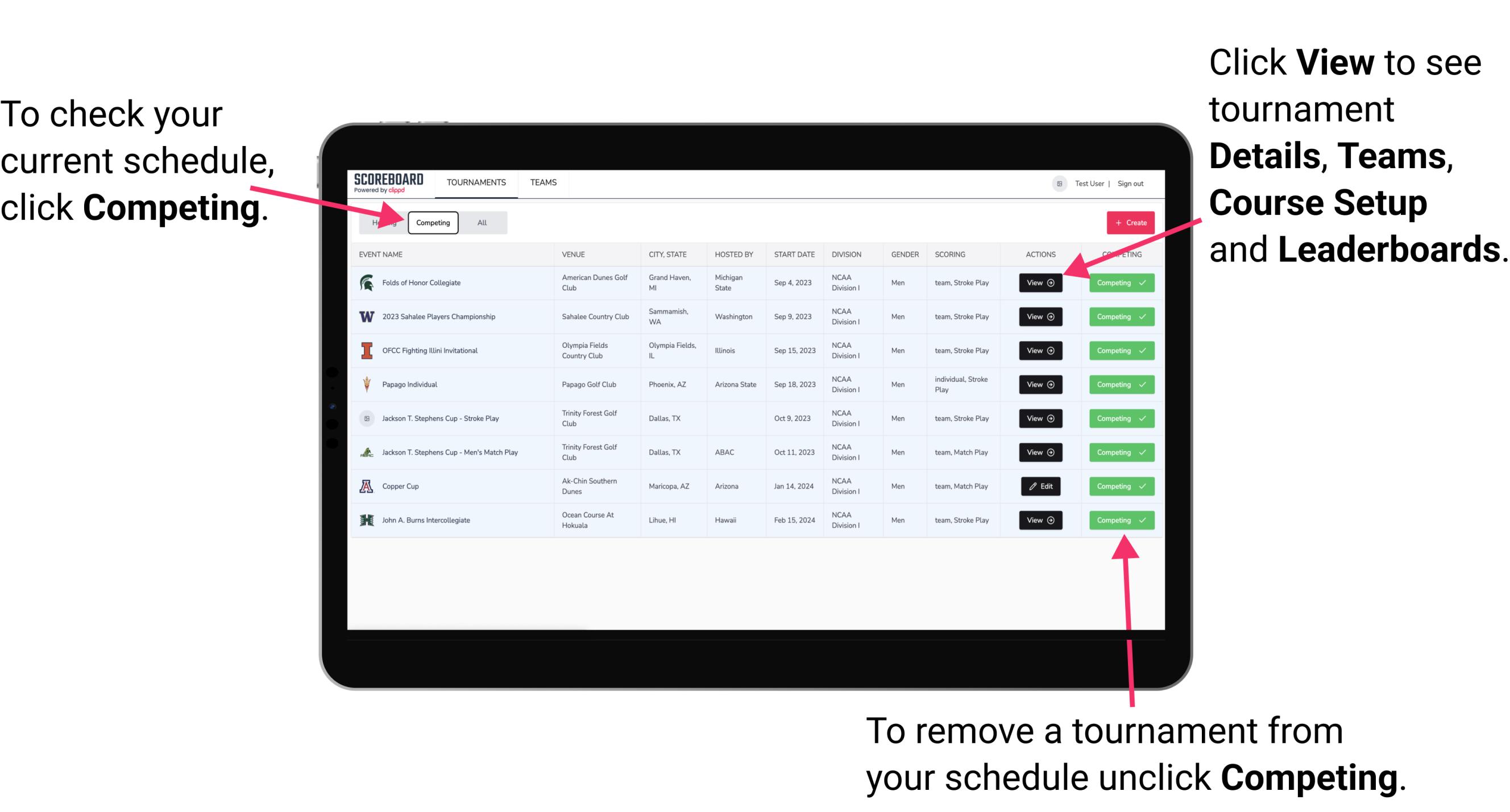Open the Tournaments menu item
Screen dimensions: 1510x812
click(x=476, y=183)
